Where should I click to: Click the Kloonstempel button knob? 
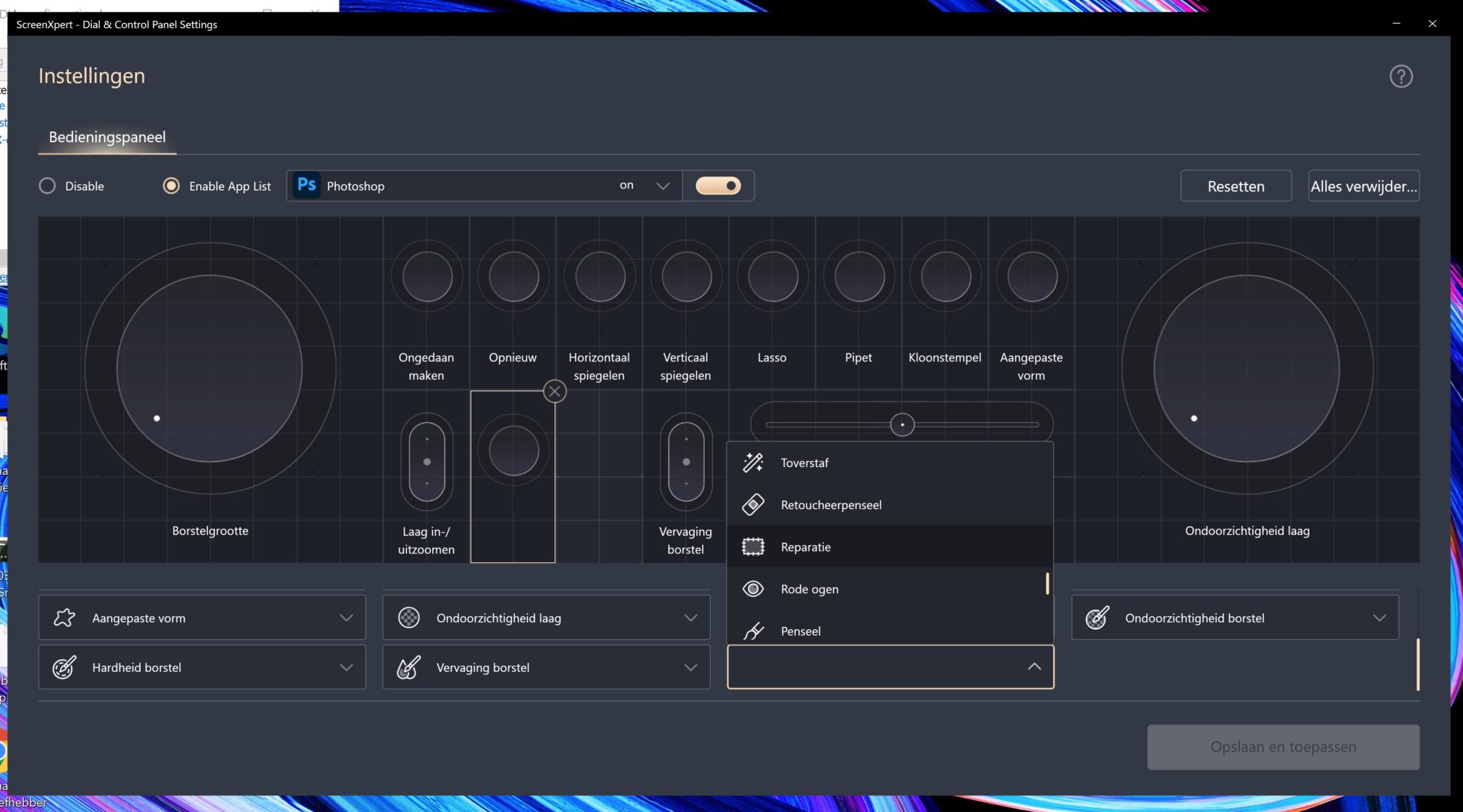pos(945,277)
